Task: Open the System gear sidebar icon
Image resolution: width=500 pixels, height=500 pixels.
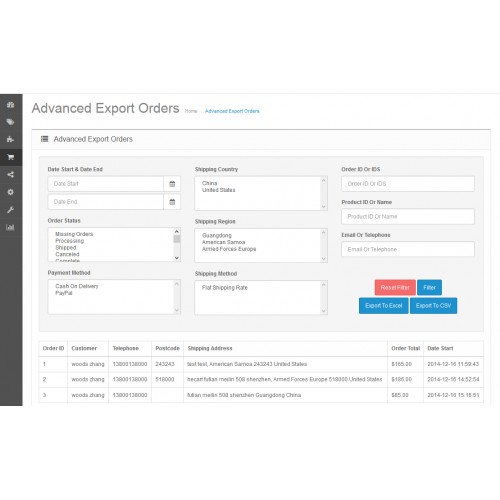Action: coord(10,192)
